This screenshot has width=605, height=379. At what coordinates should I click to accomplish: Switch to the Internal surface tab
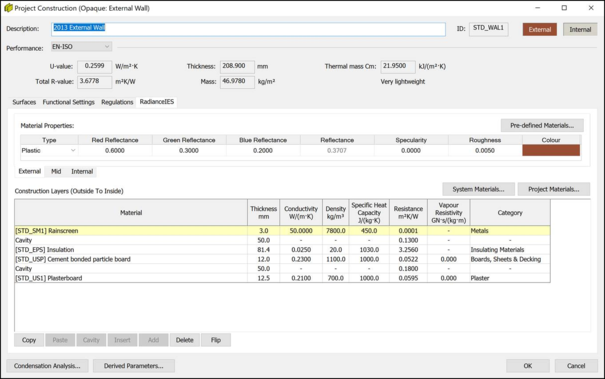[82, 171]
